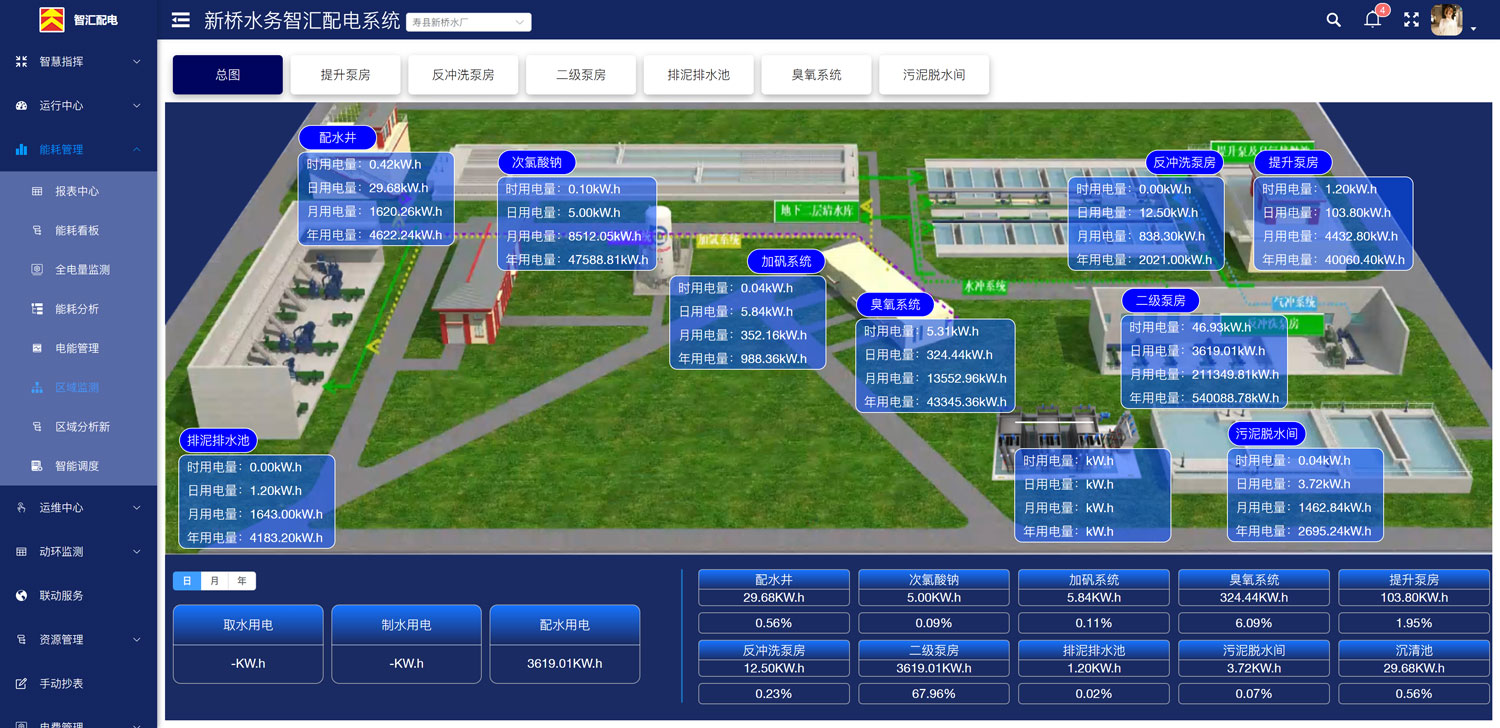Click the 配水井 label on map
The width and height of the screenshot is (1500, 728).
click(x=337, y=138)
